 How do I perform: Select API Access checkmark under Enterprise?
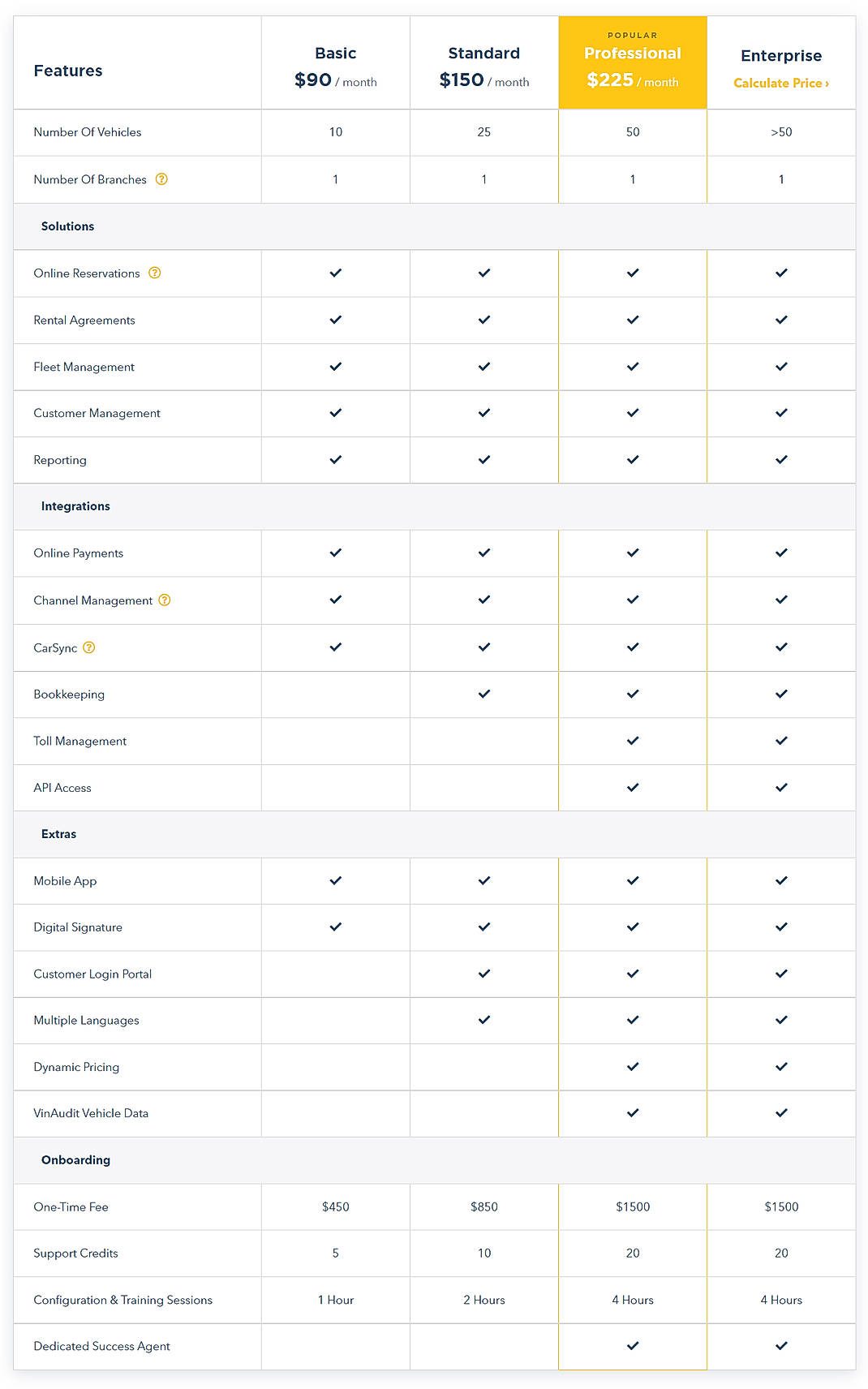point(780,787)
